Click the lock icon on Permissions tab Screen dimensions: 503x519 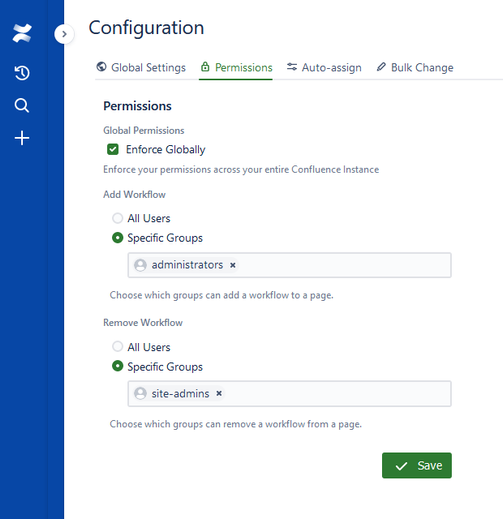tap(205, 67)
